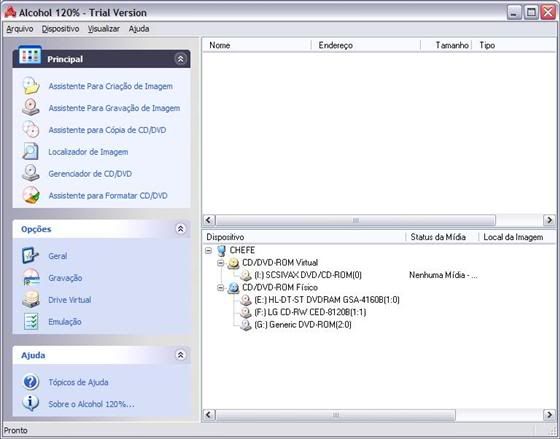Open the Ajuda menu in menu bar
Screen dimensions: 560x439
pos(139,29)
